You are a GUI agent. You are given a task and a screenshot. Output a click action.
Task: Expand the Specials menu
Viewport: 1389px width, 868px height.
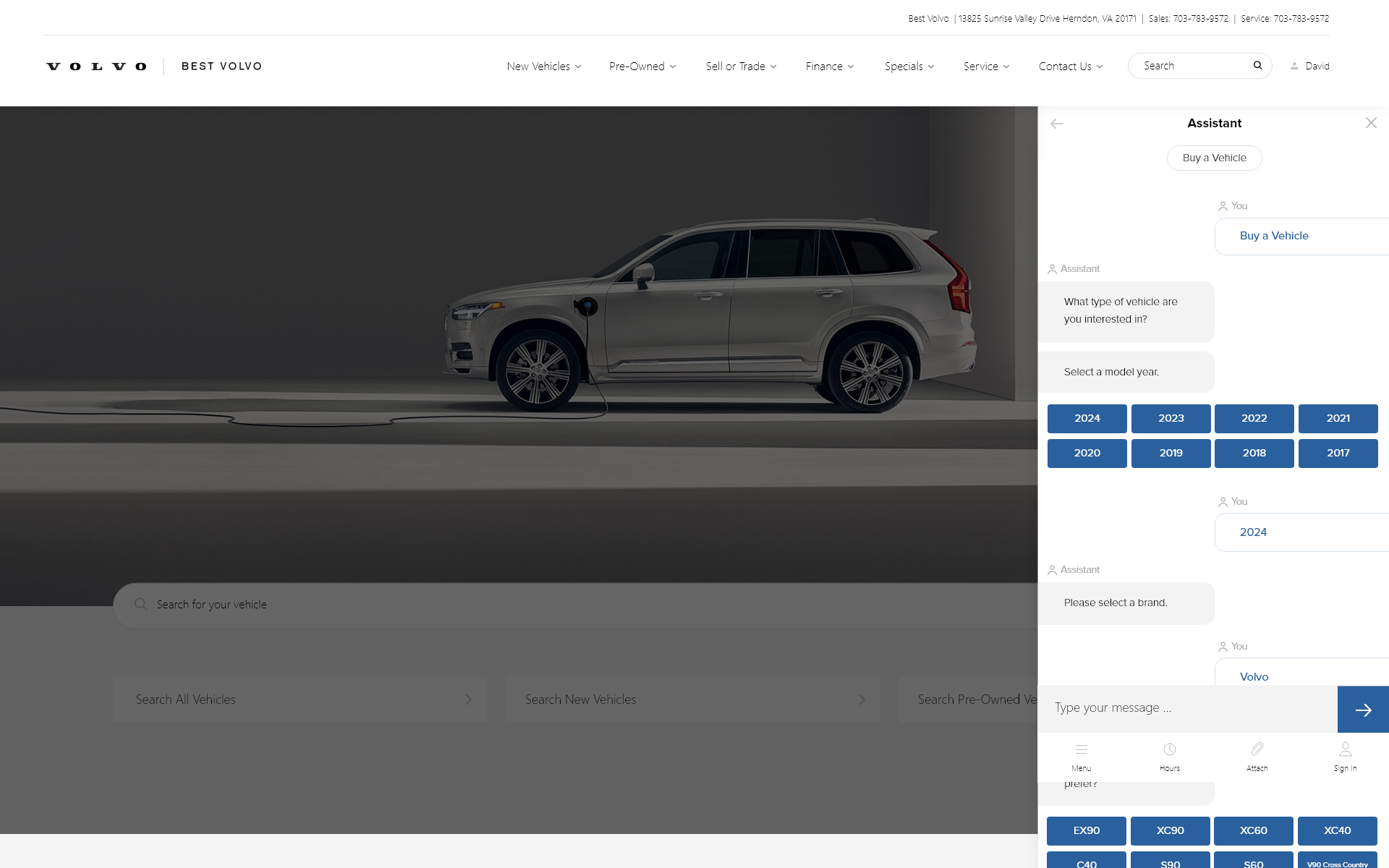(x=910, y=67)
